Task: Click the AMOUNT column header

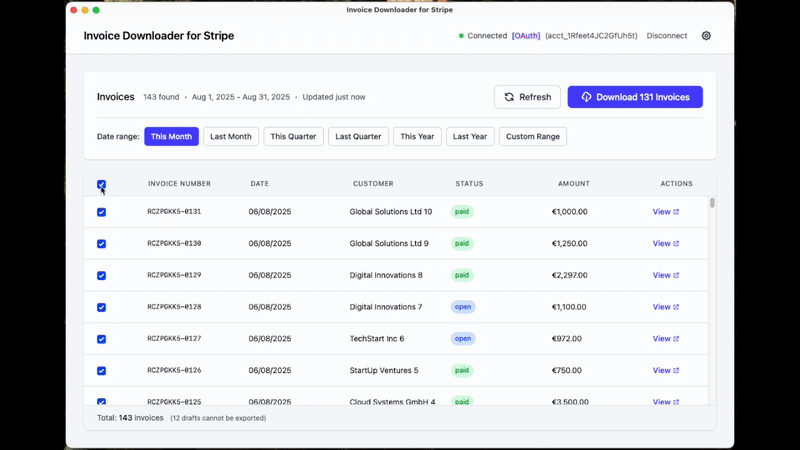Action: click(574, 184)
